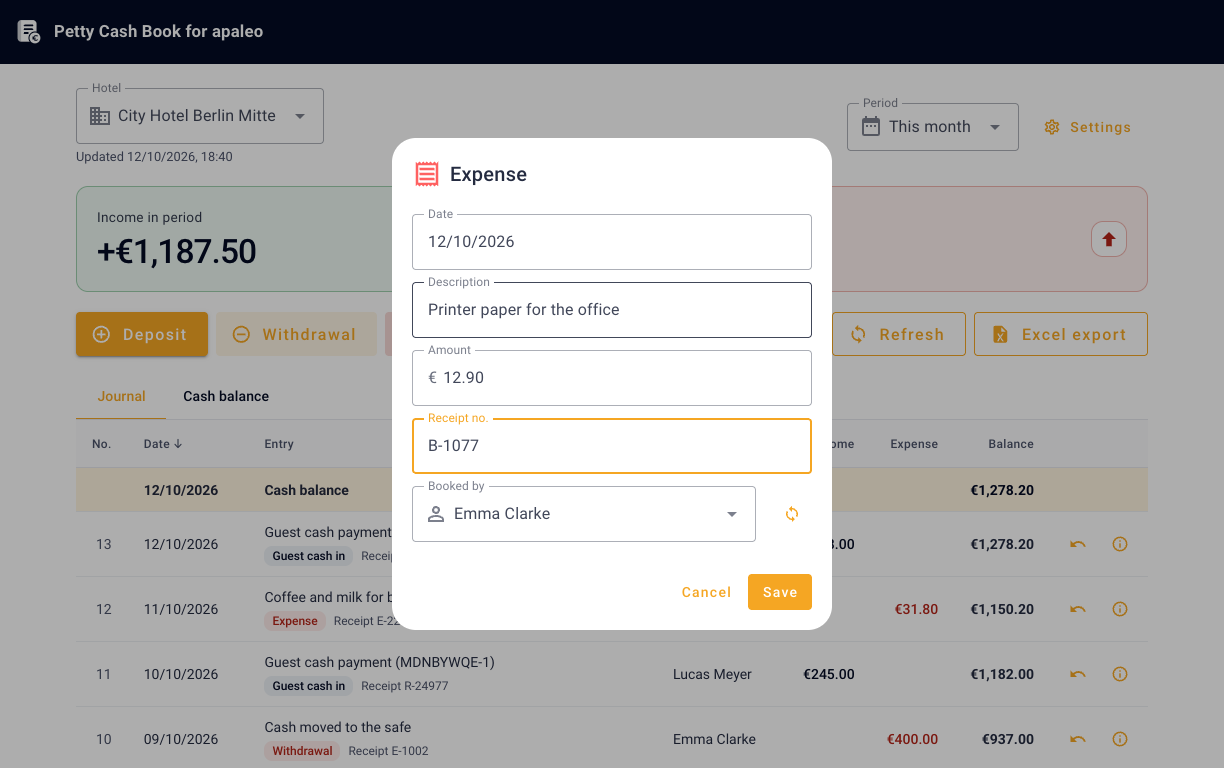
Task: Show info for journal entry 12
Action: [1120, 609]
